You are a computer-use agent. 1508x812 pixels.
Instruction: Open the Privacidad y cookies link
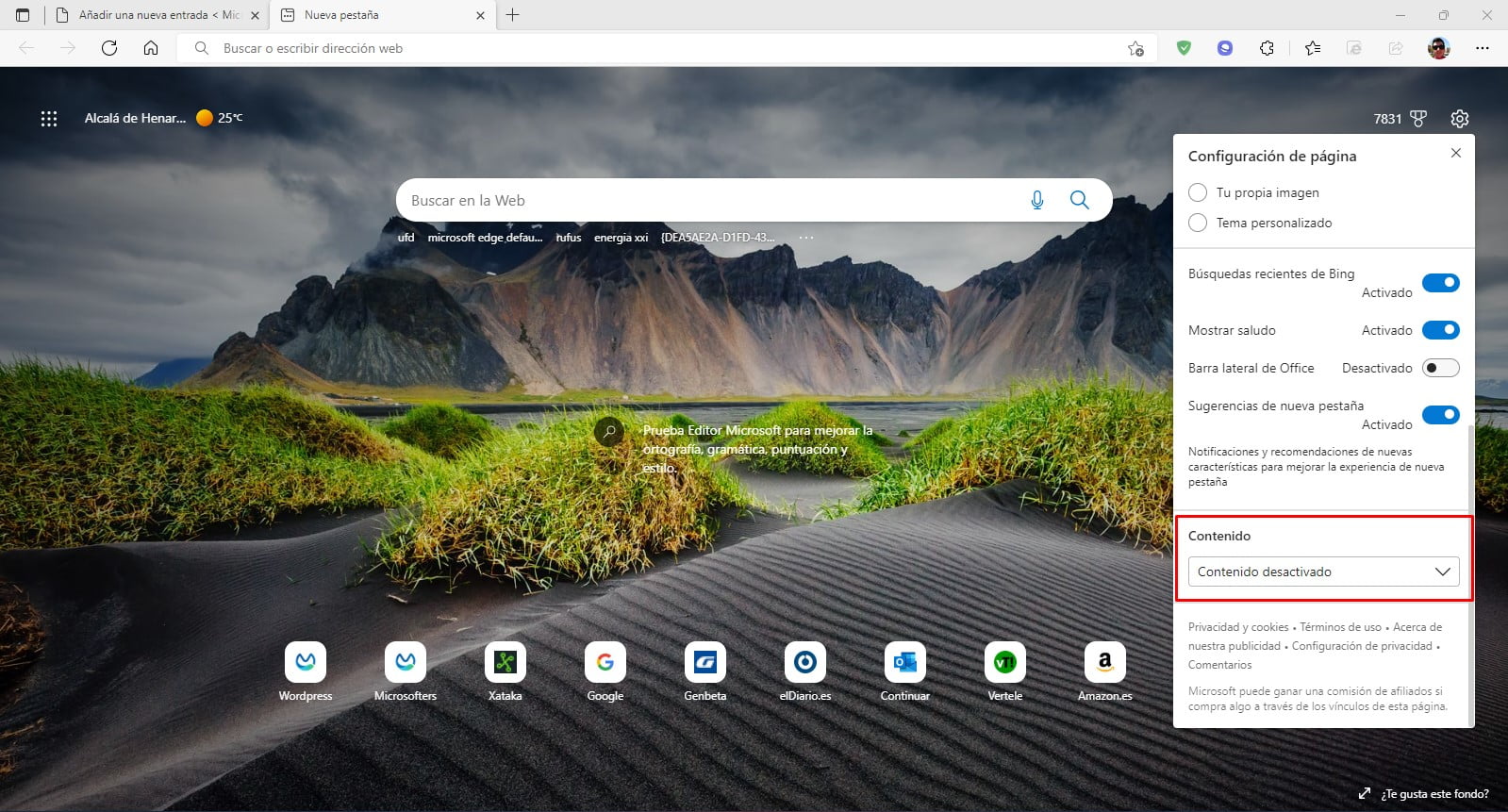(1237, 627)
